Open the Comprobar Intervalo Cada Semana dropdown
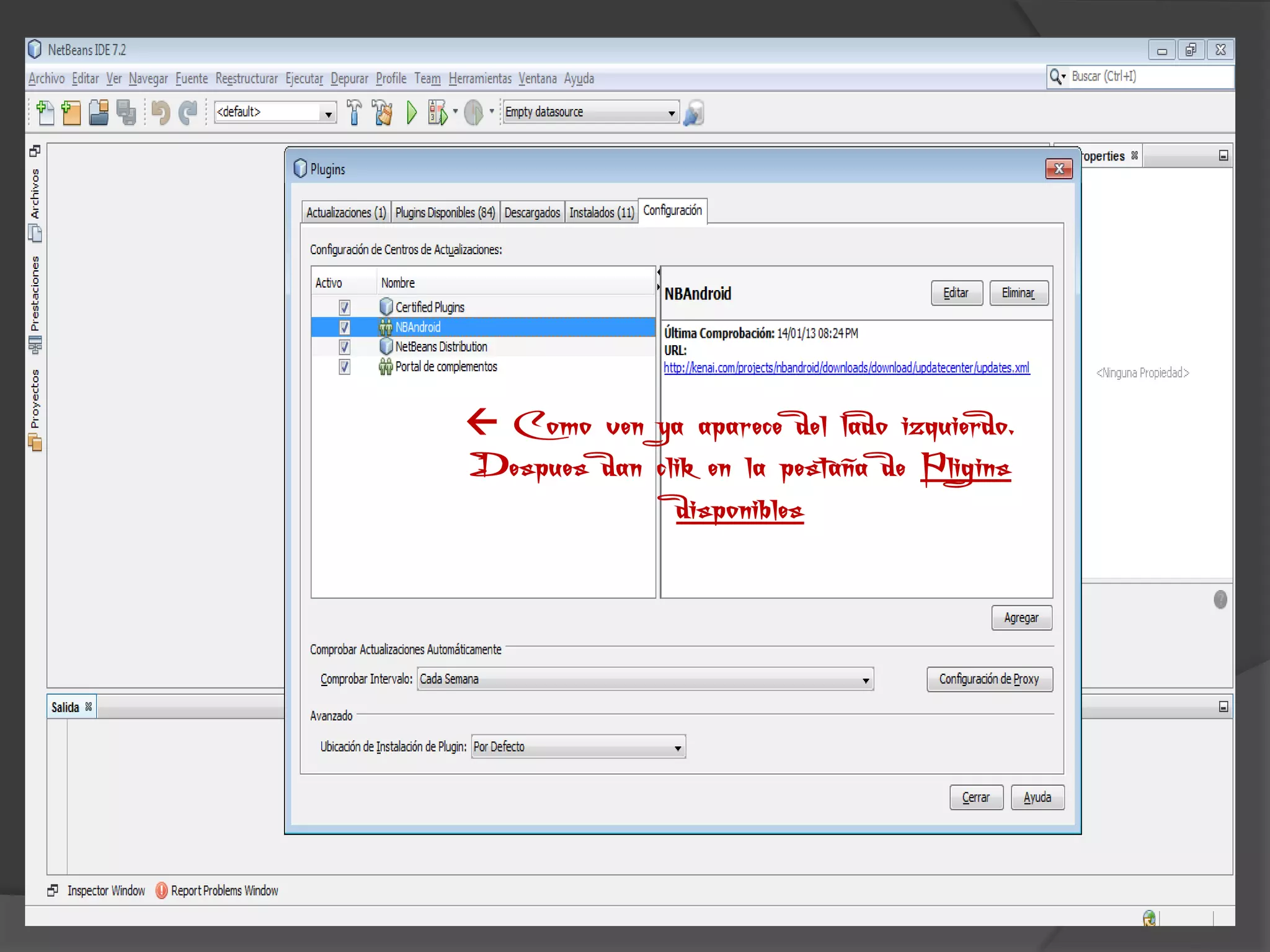The image size is (1270, 952). [645, 679]
